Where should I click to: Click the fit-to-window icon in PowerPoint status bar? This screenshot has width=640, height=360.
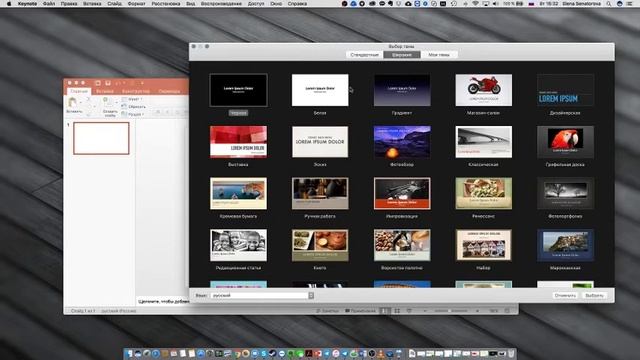click(x=507, y=311)
